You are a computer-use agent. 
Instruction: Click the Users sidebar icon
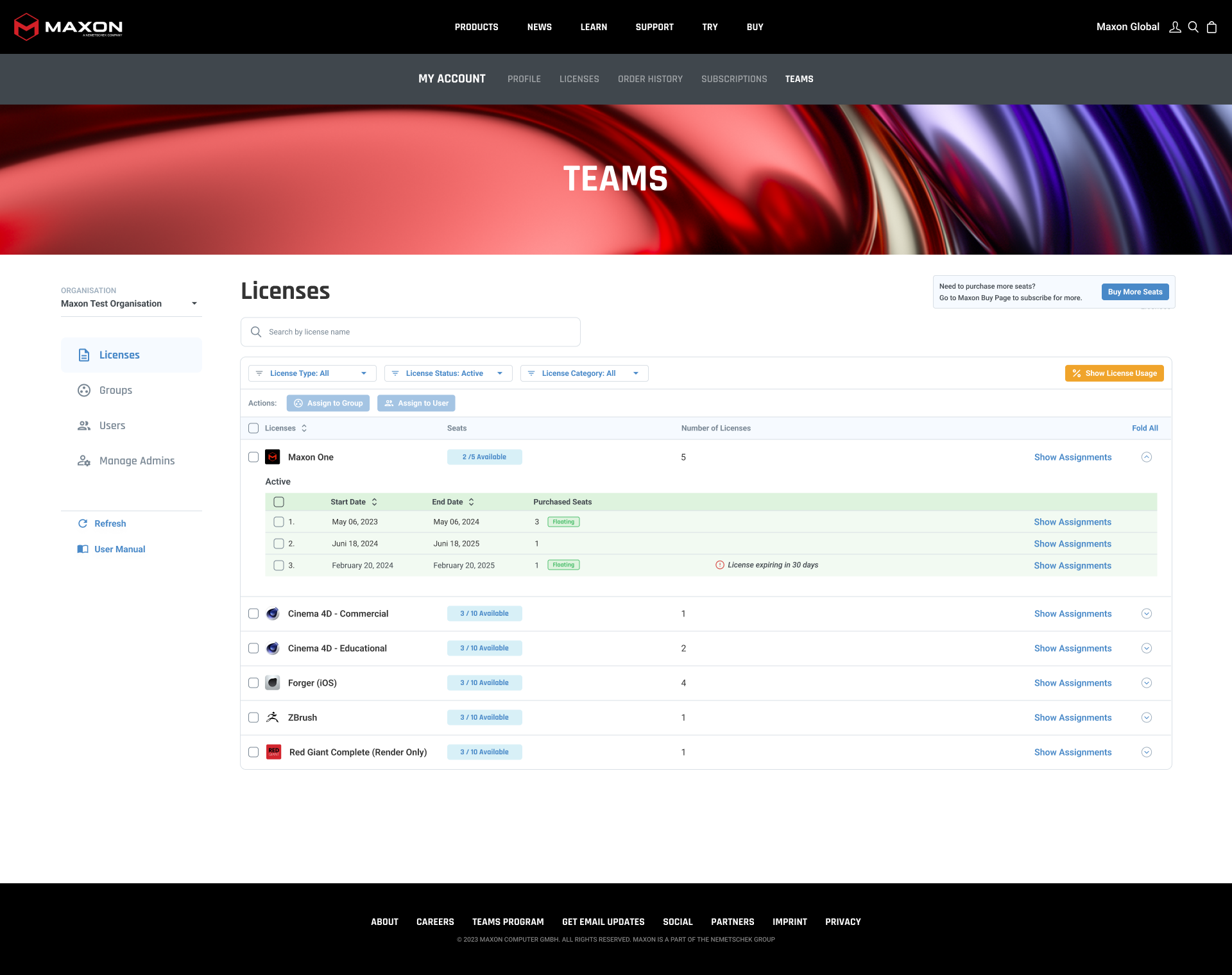pyautogui.click(x=84, y=425)
